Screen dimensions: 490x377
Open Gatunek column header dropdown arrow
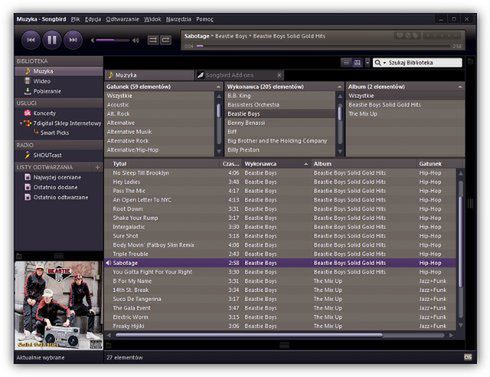(218, 87)
